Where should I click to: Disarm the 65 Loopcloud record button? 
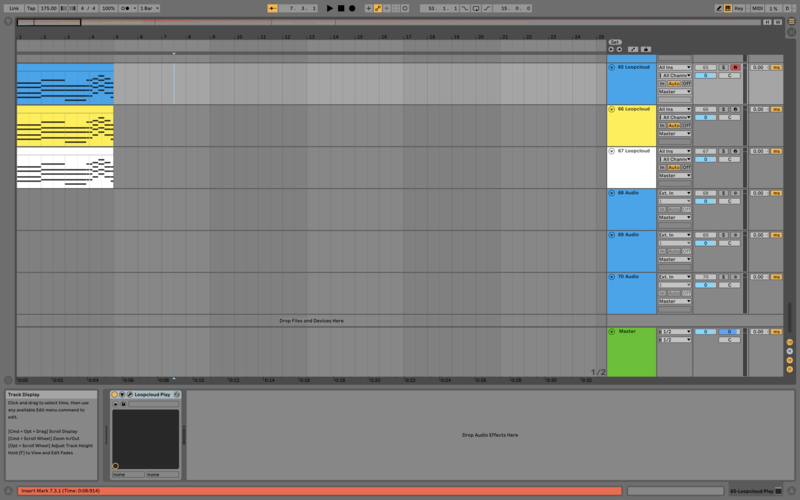(x=735, y=67)
